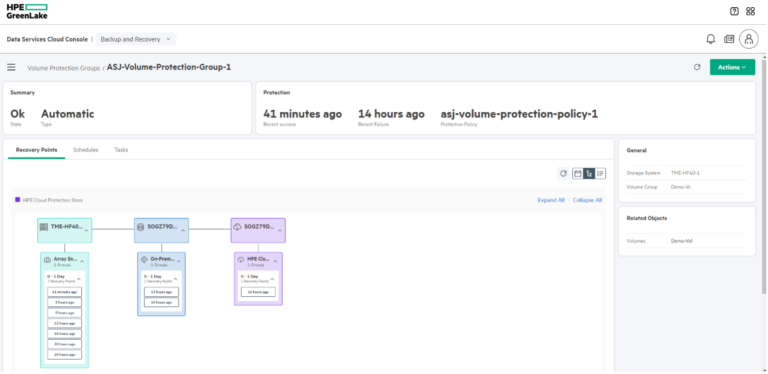
Task: Select the HPE Cloud 16 hours ago recovery point
Action: [x=258, y=292]
